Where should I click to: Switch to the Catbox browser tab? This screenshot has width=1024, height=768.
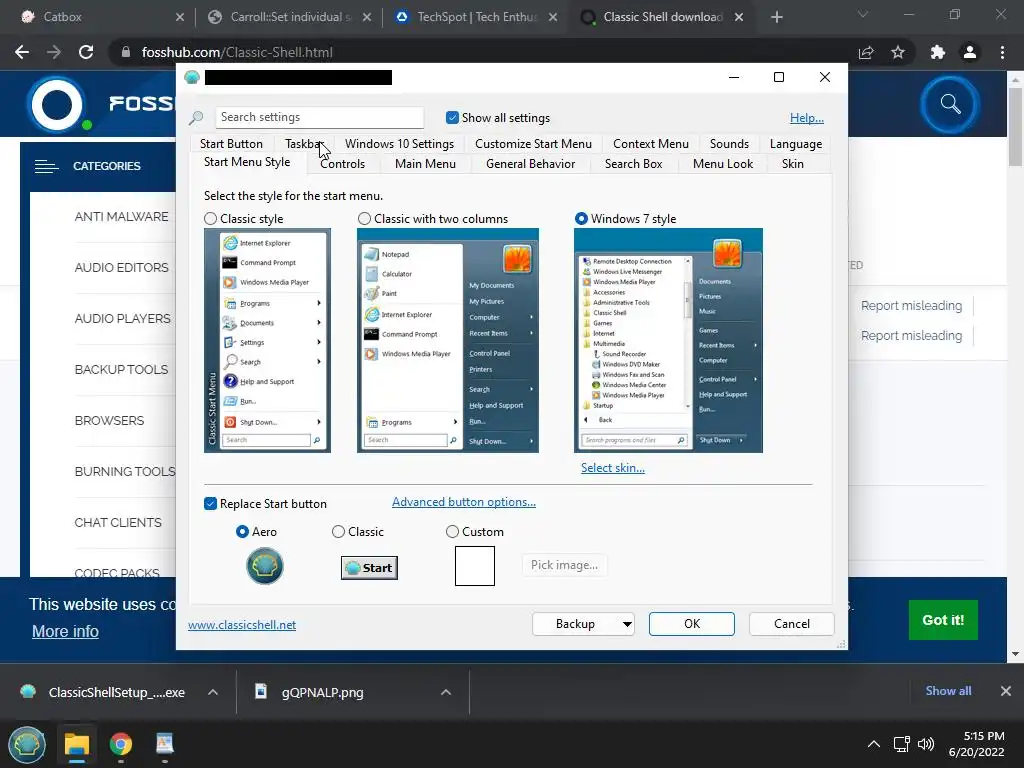point(97,17)
